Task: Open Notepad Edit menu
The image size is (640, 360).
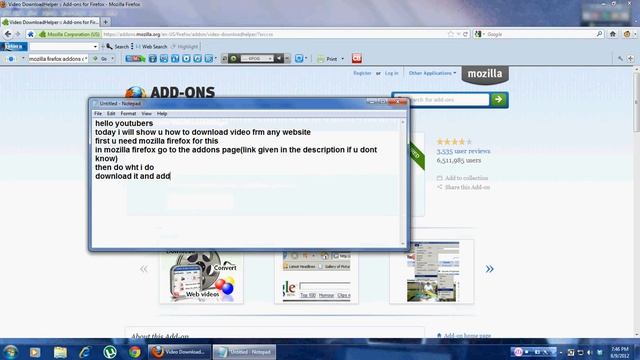Action: (111, 113)
